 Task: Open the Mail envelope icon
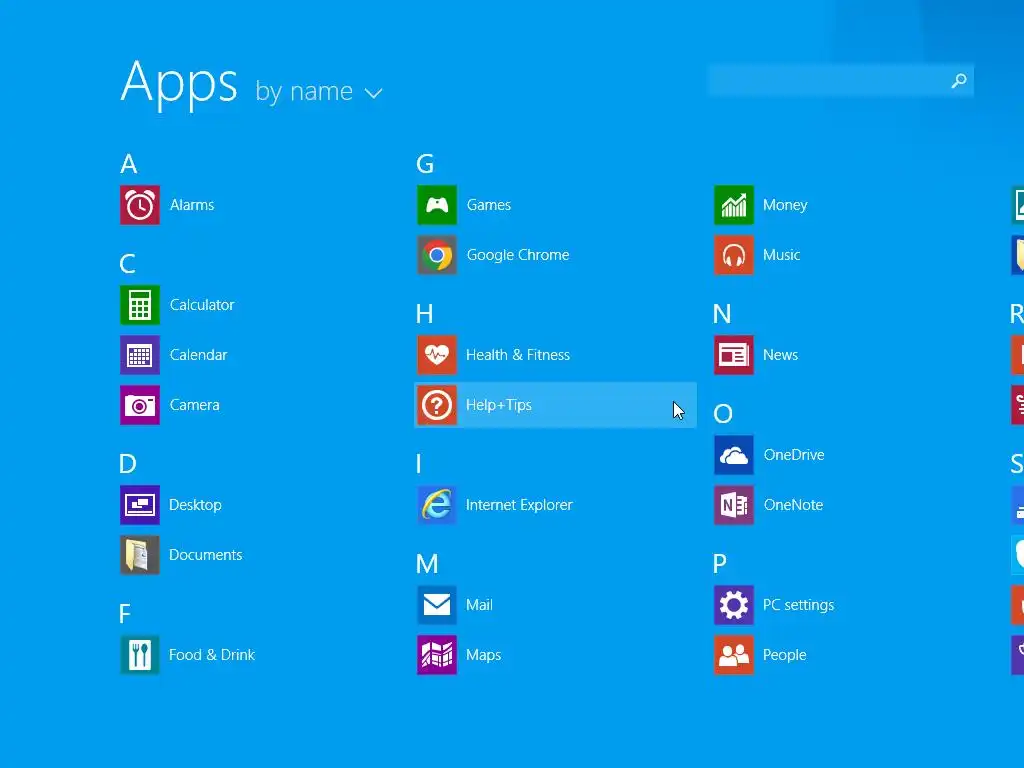[x=437, y=605]
